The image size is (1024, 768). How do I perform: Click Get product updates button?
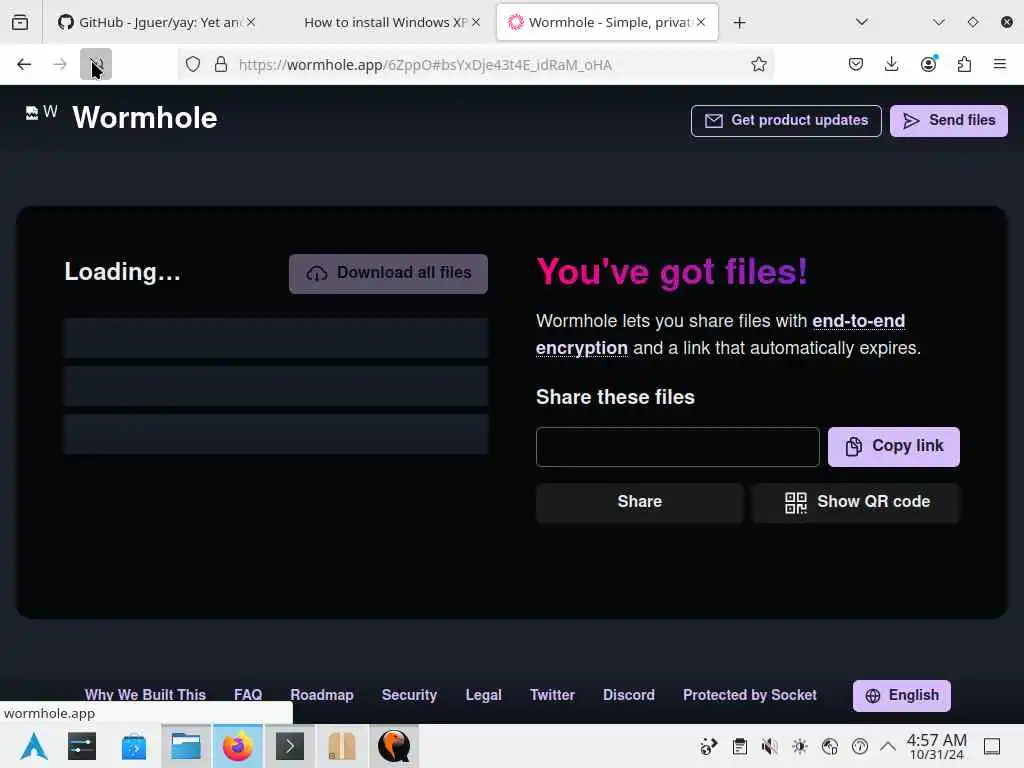786,121
